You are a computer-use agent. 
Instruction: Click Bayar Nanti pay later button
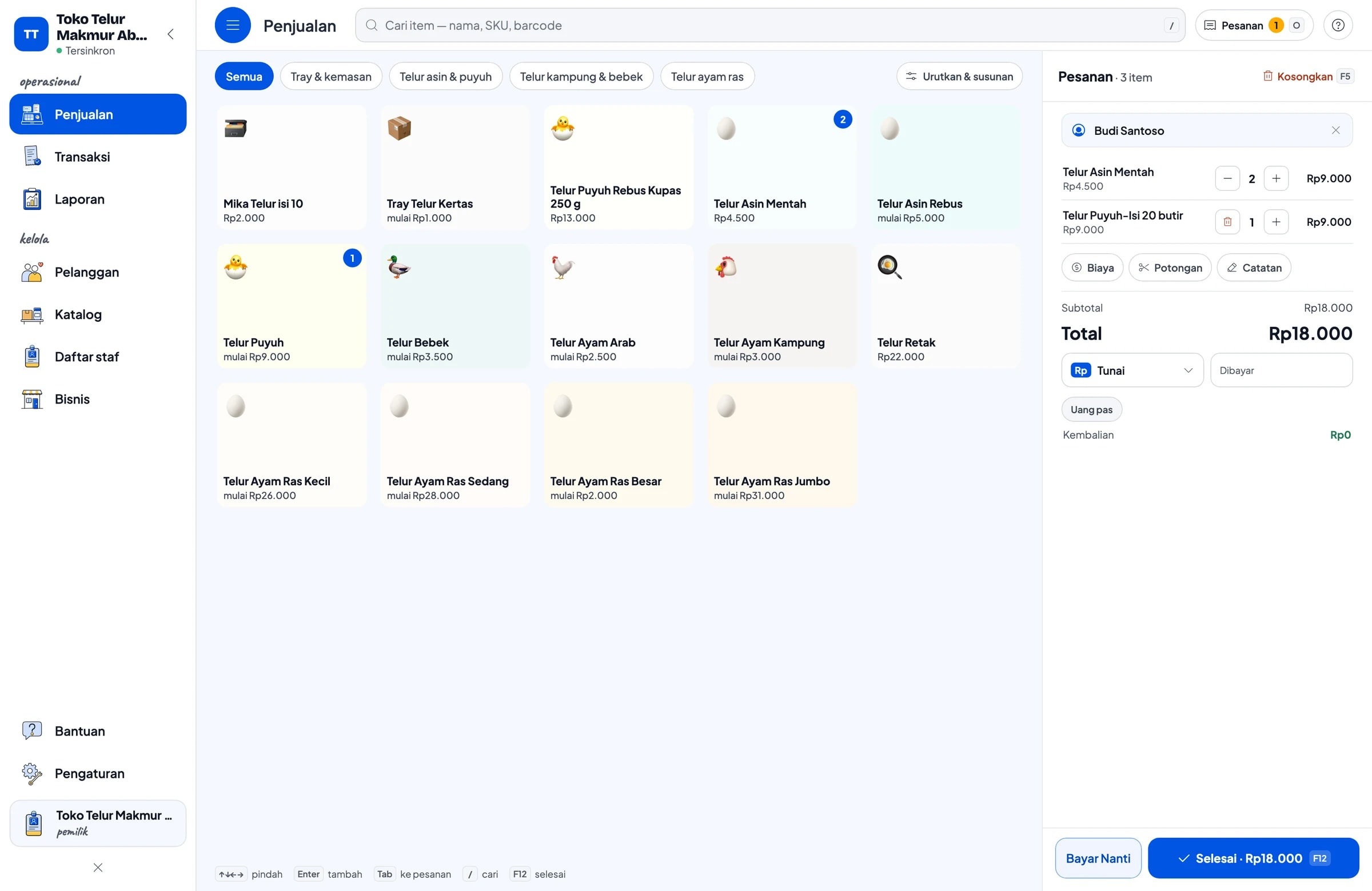click(1098, 858)
